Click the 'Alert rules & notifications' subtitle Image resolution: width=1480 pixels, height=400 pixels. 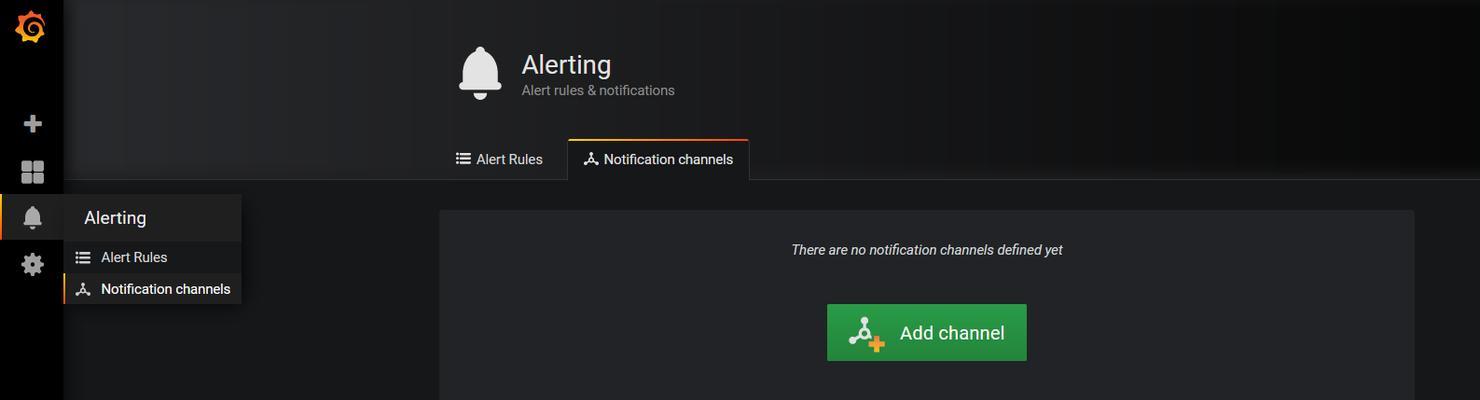click(x=598, y=90)
